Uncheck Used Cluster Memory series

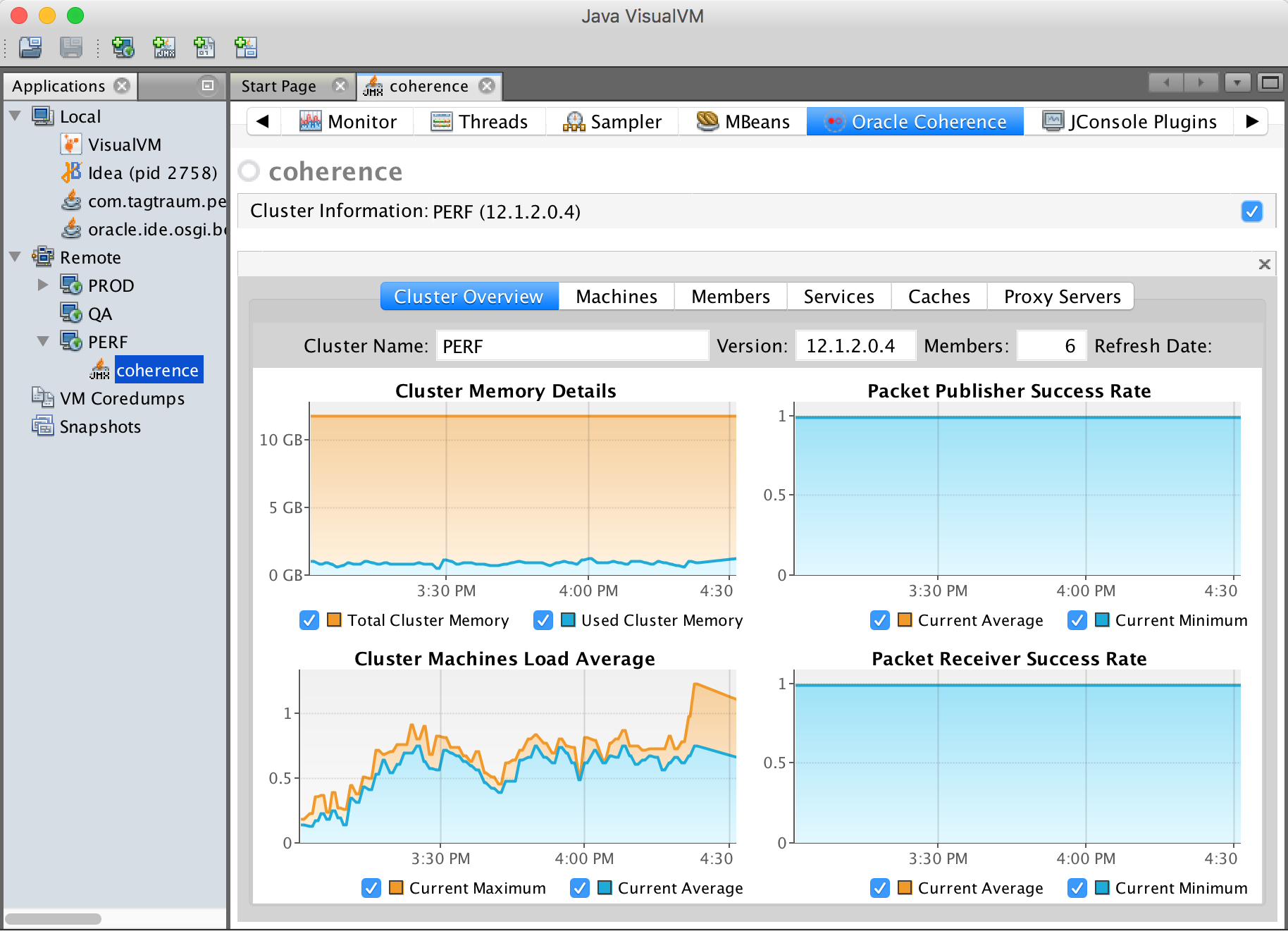click(543, 620)
